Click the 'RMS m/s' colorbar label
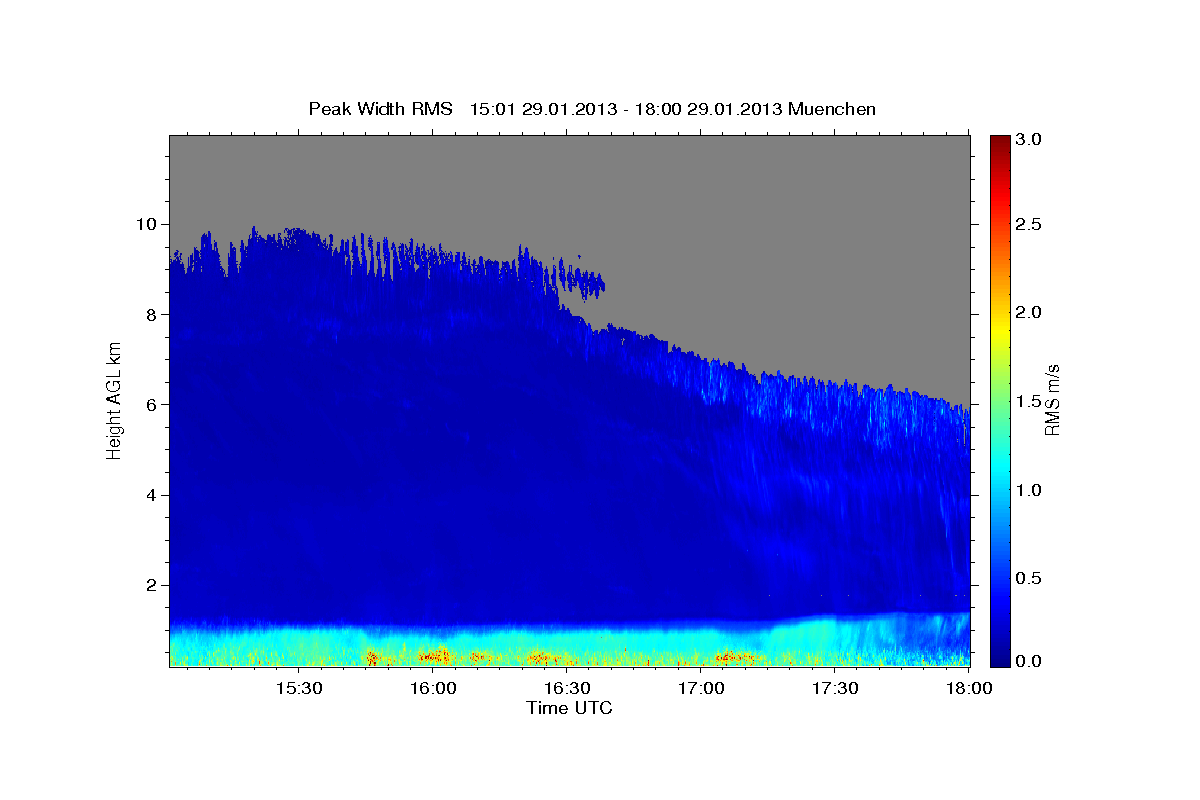1200x800 pixels. 1052,399
